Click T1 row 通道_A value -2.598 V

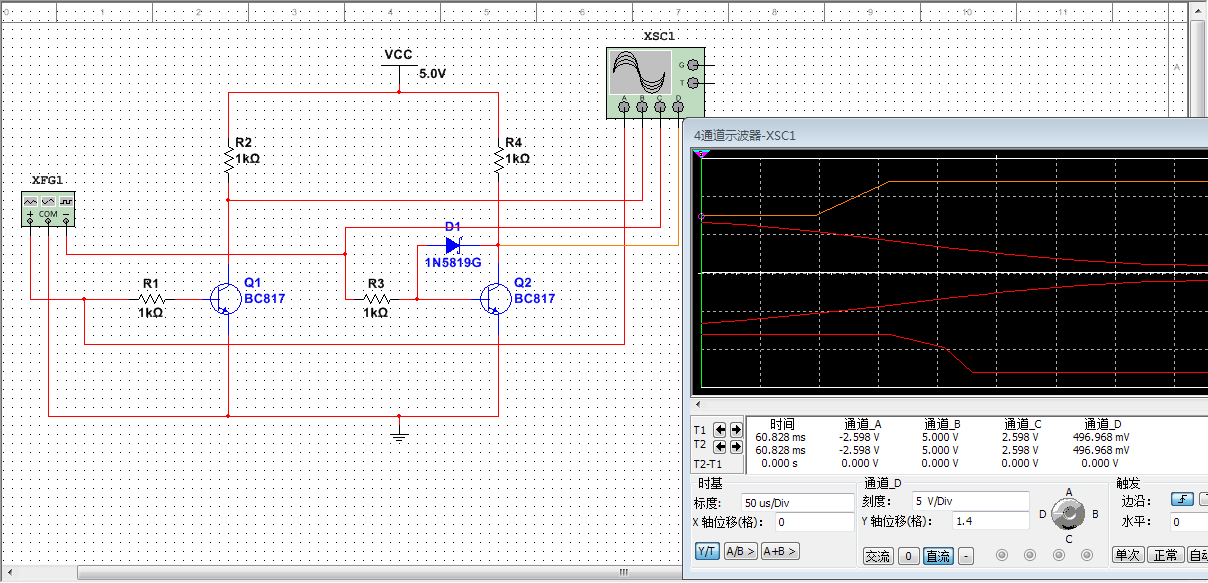click(x=859, y=437)
